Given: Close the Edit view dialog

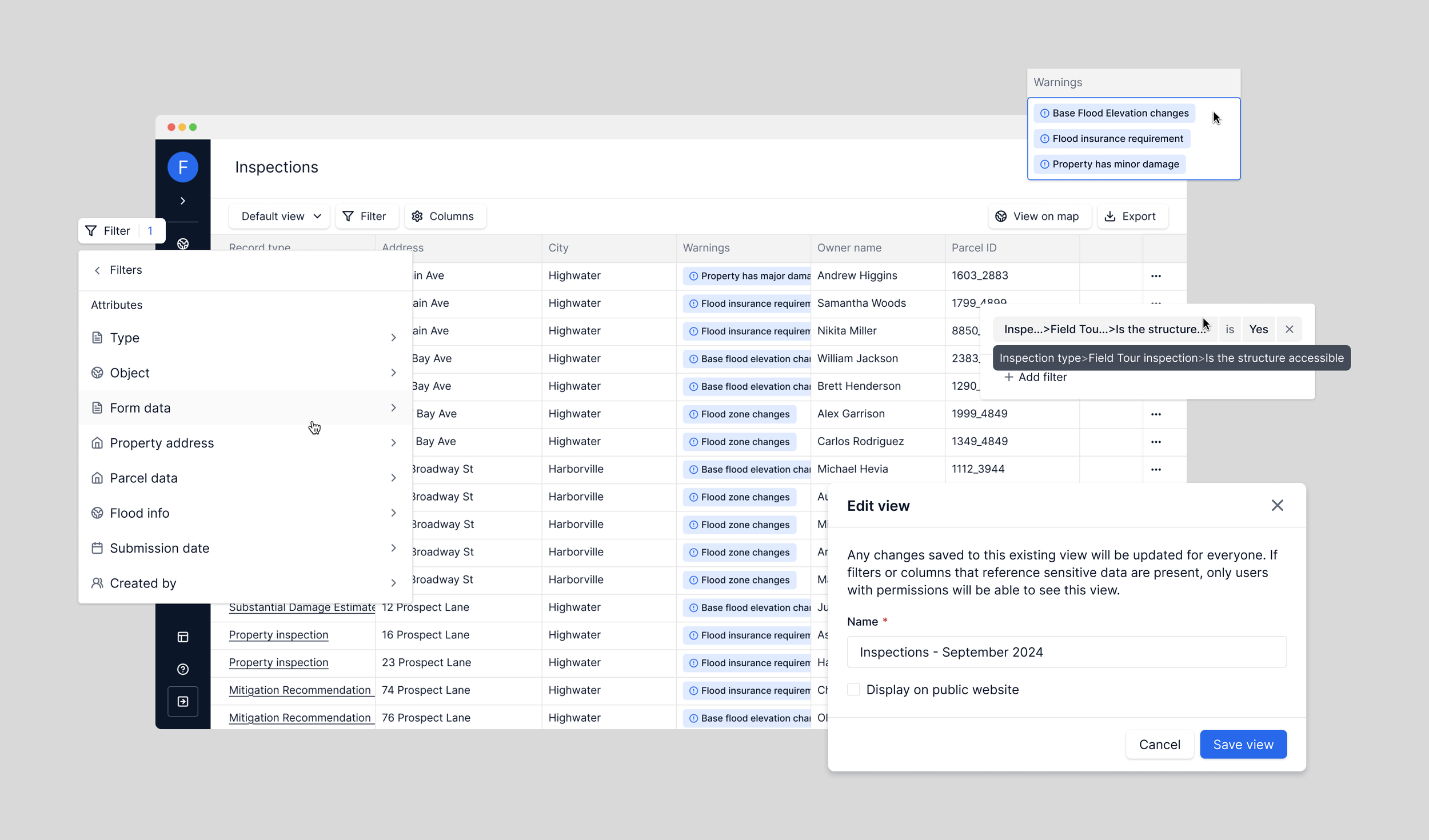Looking at the screenshot, I should pos(1277,505).
